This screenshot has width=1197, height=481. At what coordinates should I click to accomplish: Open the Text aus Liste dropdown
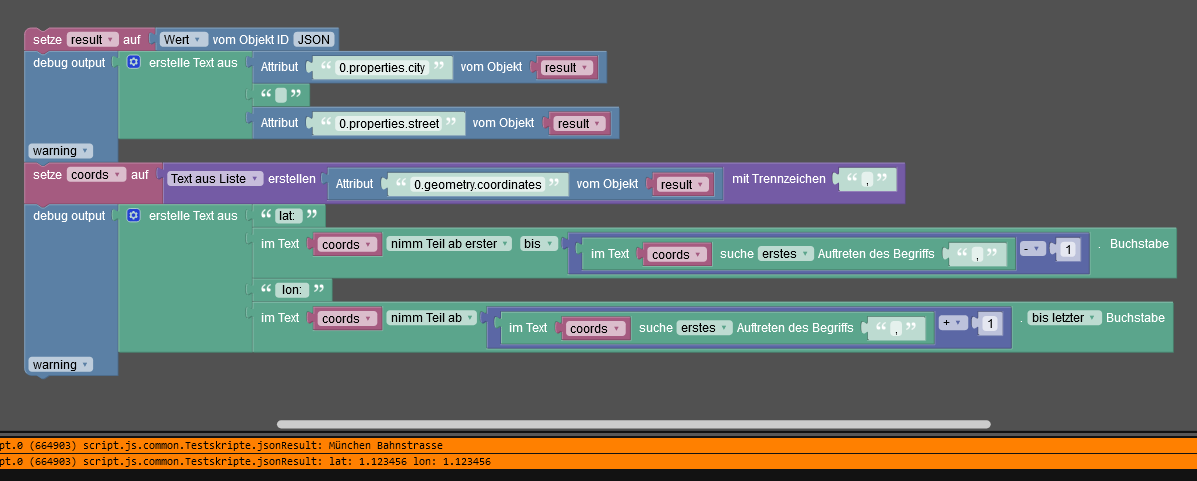tap(215, 179)
